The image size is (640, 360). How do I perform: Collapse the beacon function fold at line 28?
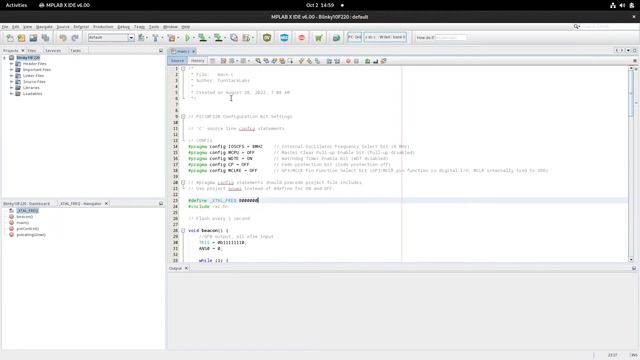pos(183,231)
